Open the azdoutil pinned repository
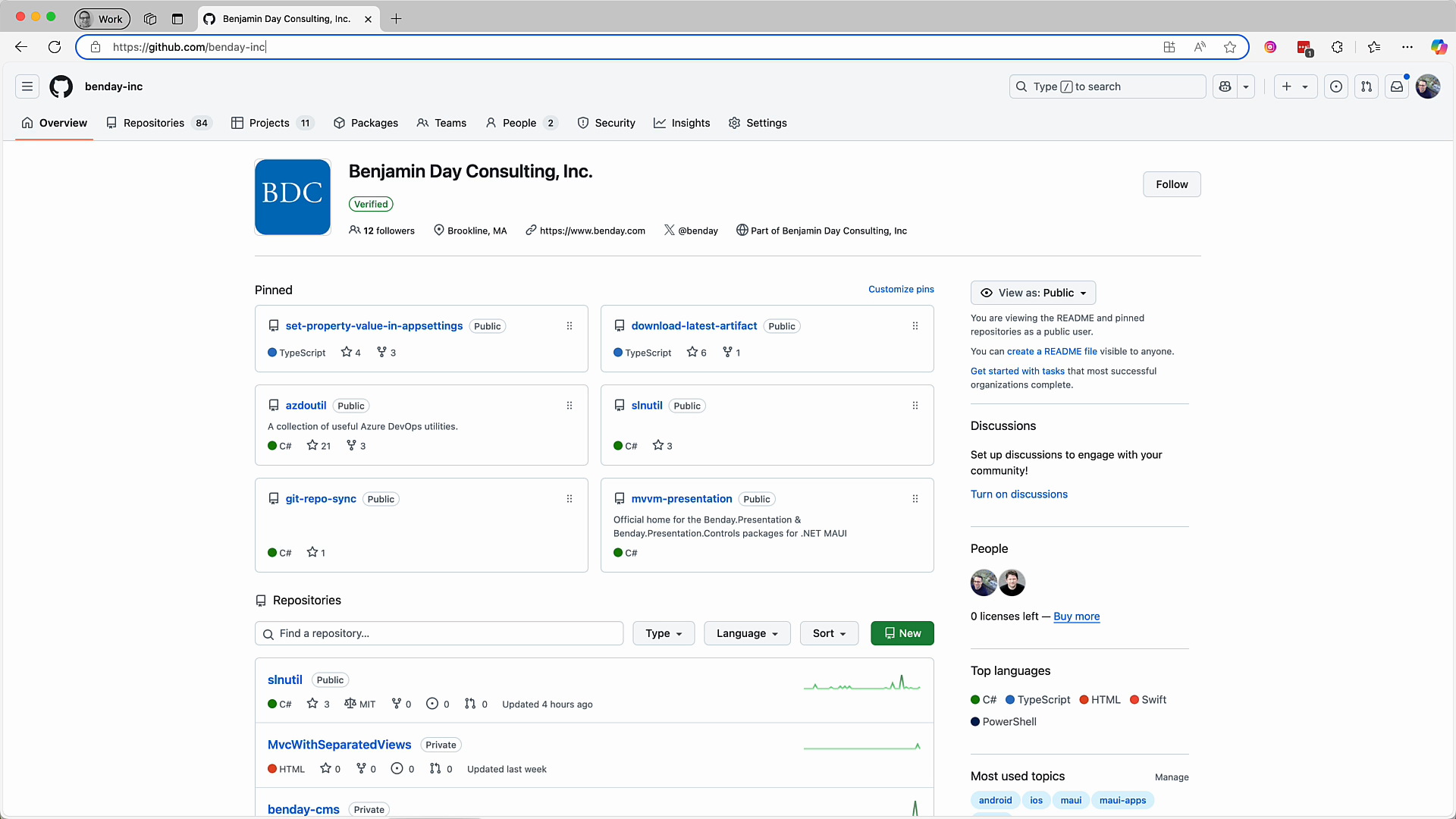 coord(306,406)
